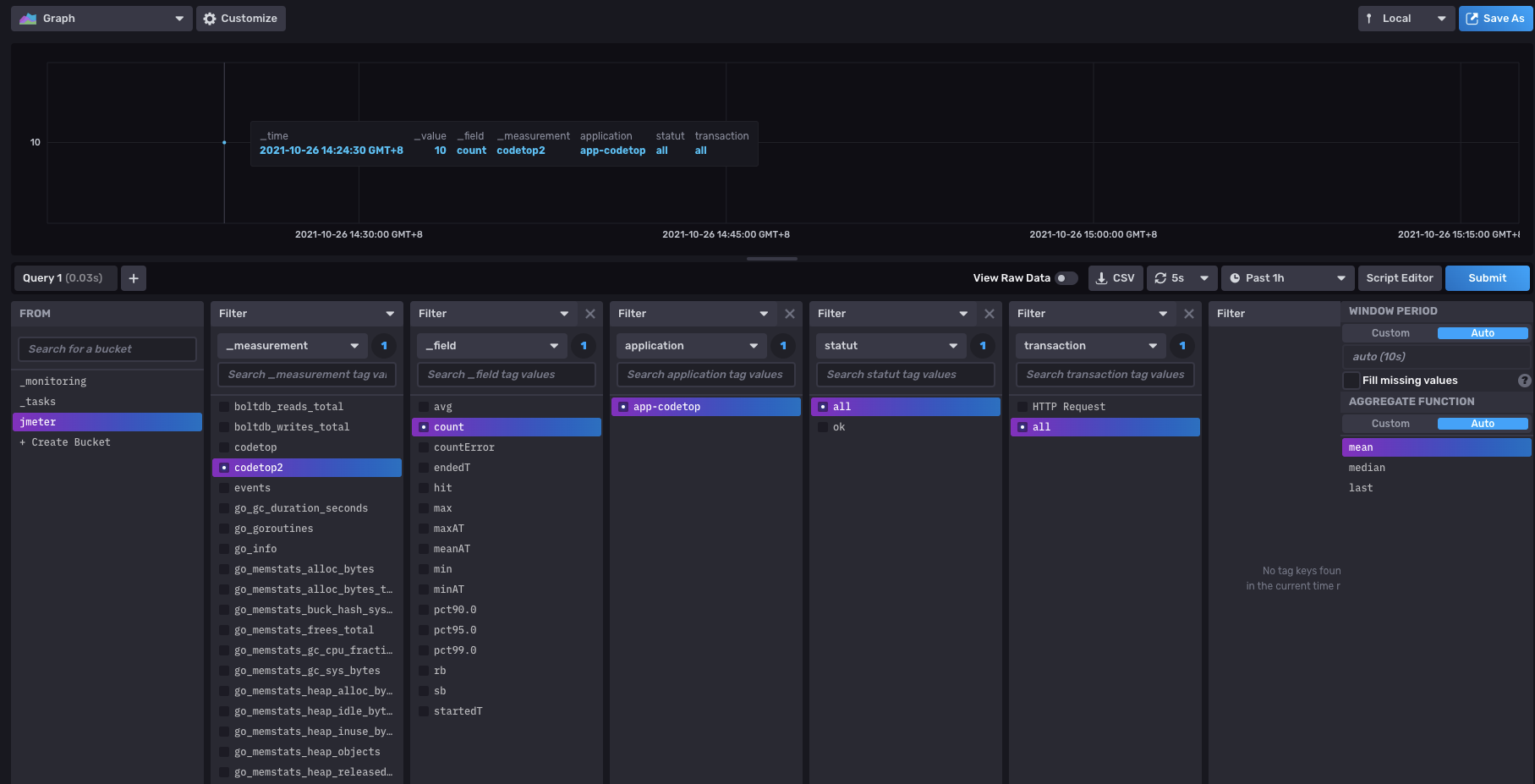
Task: Open Fill missing values help icon
Action: [x=1524, y=381]
